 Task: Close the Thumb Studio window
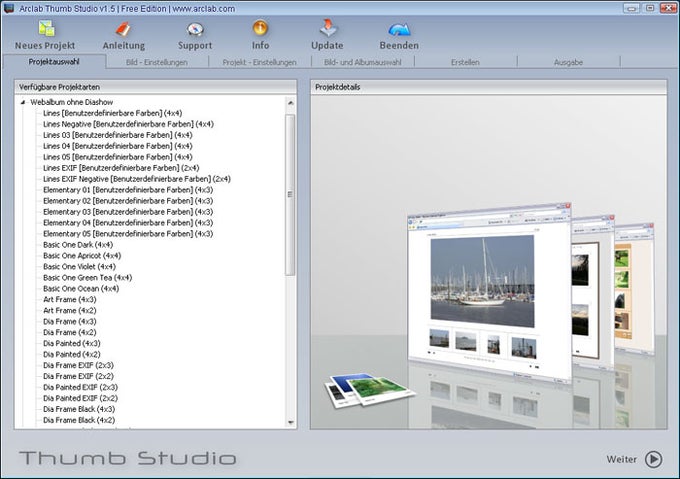click(x=668, y=8)
